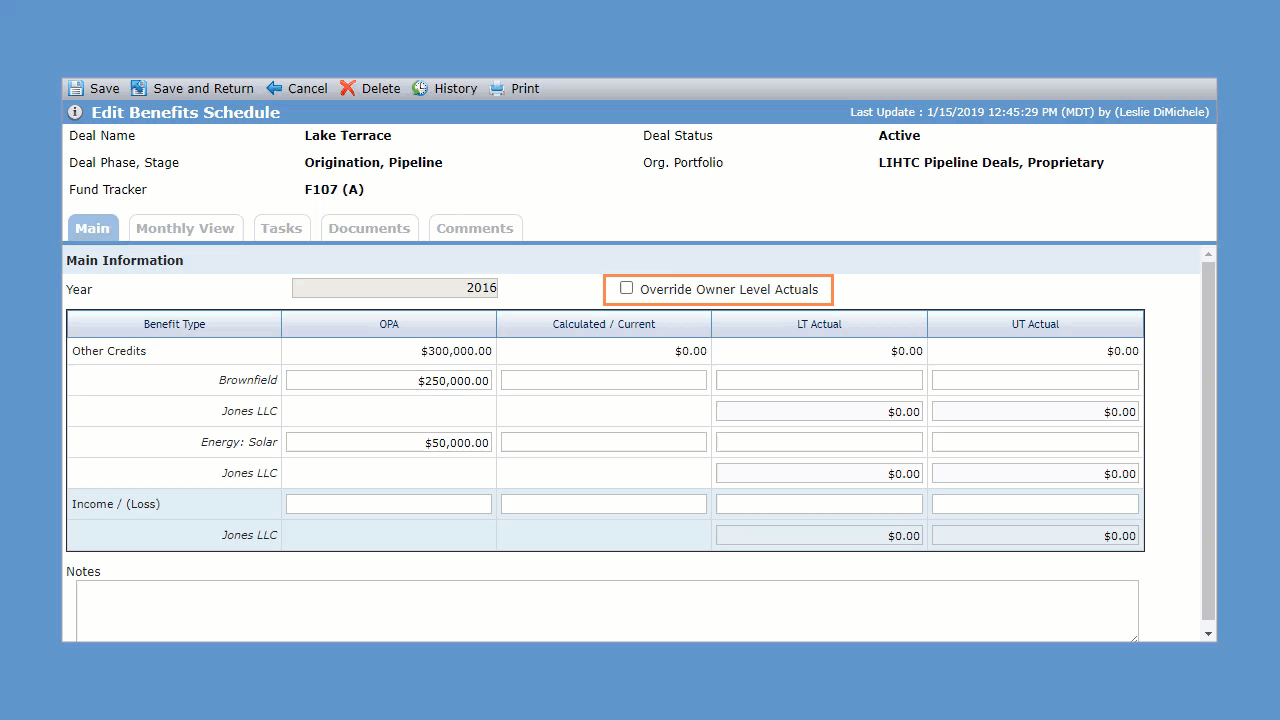Switch to the Monthly View tab
This screenshot has width=1280, height=720.
tap(185, 228)
